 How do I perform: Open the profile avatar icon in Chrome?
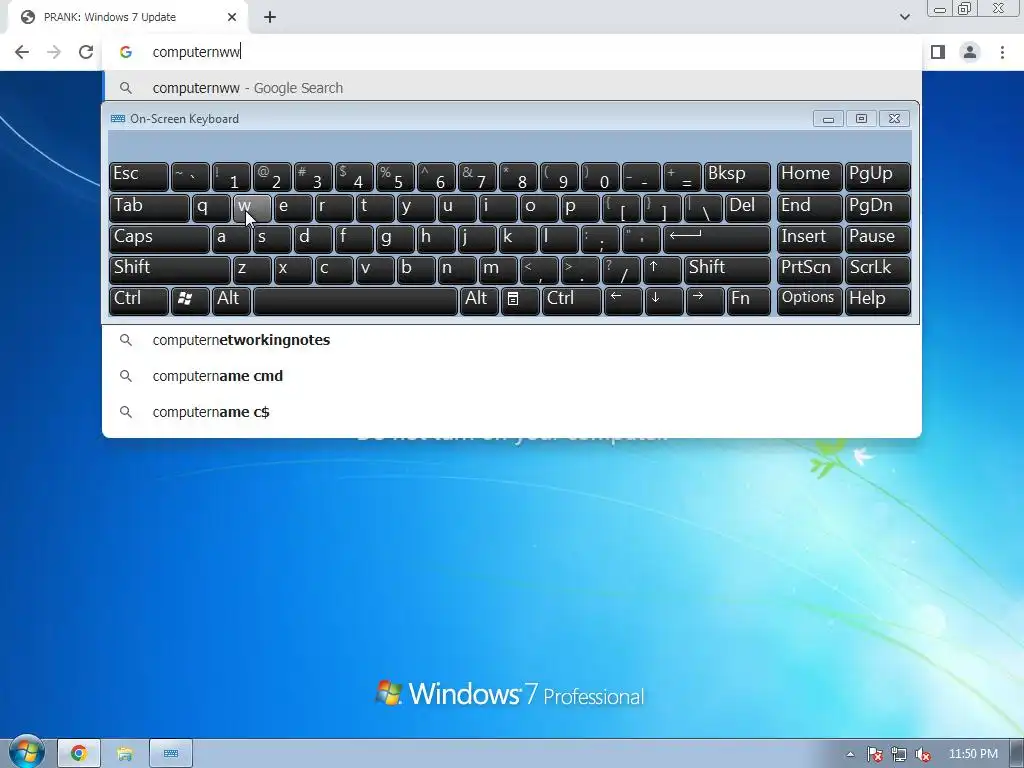pyautogui.click(x=970, y=52)
